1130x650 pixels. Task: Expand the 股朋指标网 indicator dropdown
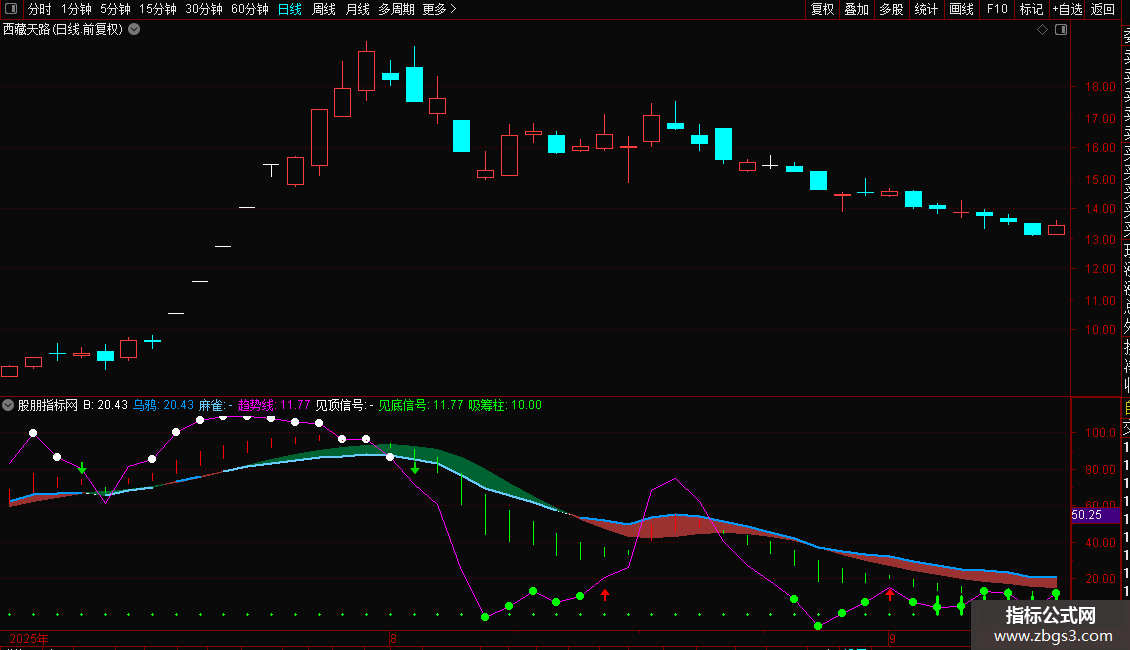[8, 405]
